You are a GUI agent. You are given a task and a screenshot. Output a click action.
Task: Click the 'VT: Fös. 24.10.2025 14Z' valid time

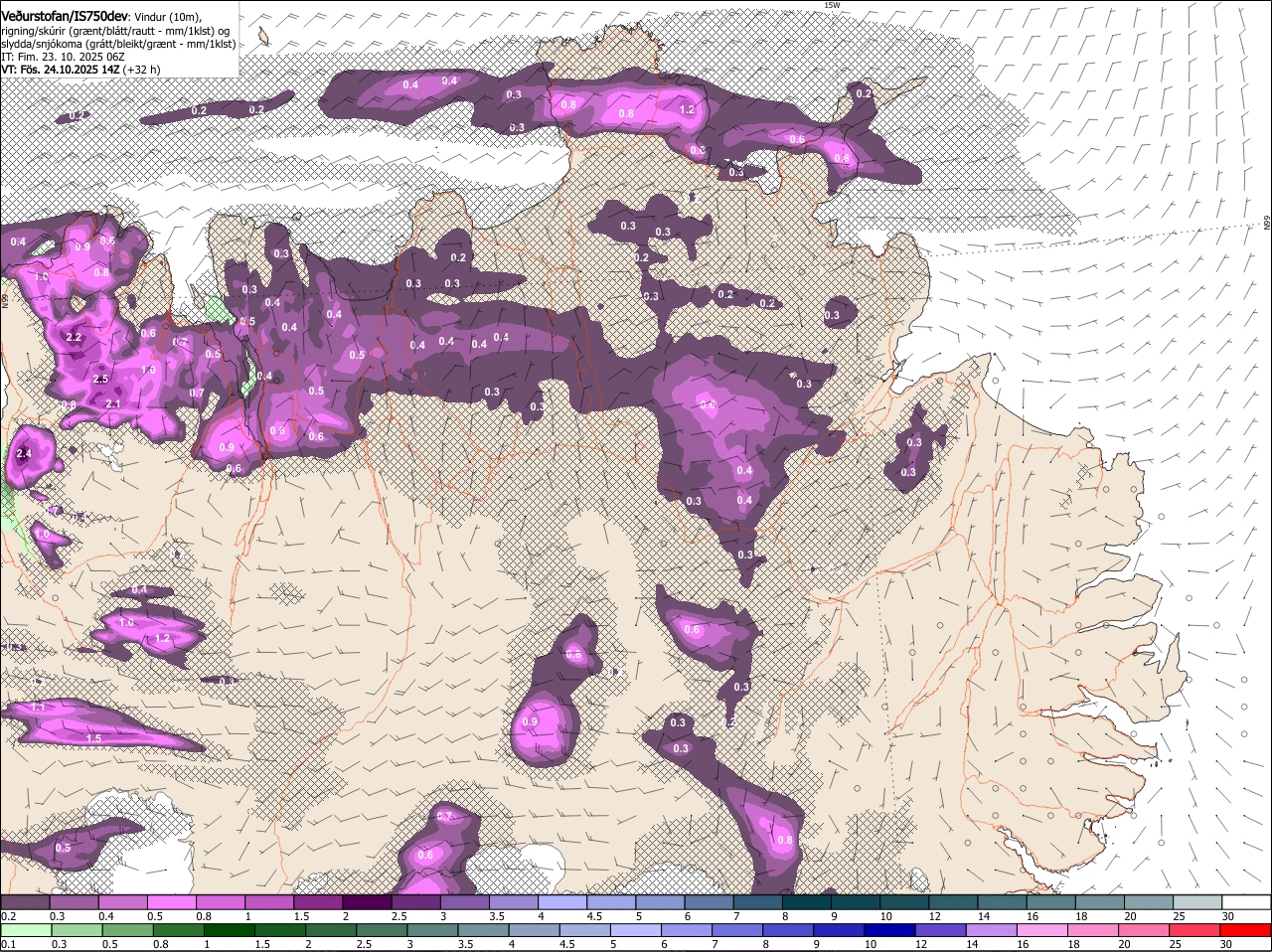tap(62, 70)
